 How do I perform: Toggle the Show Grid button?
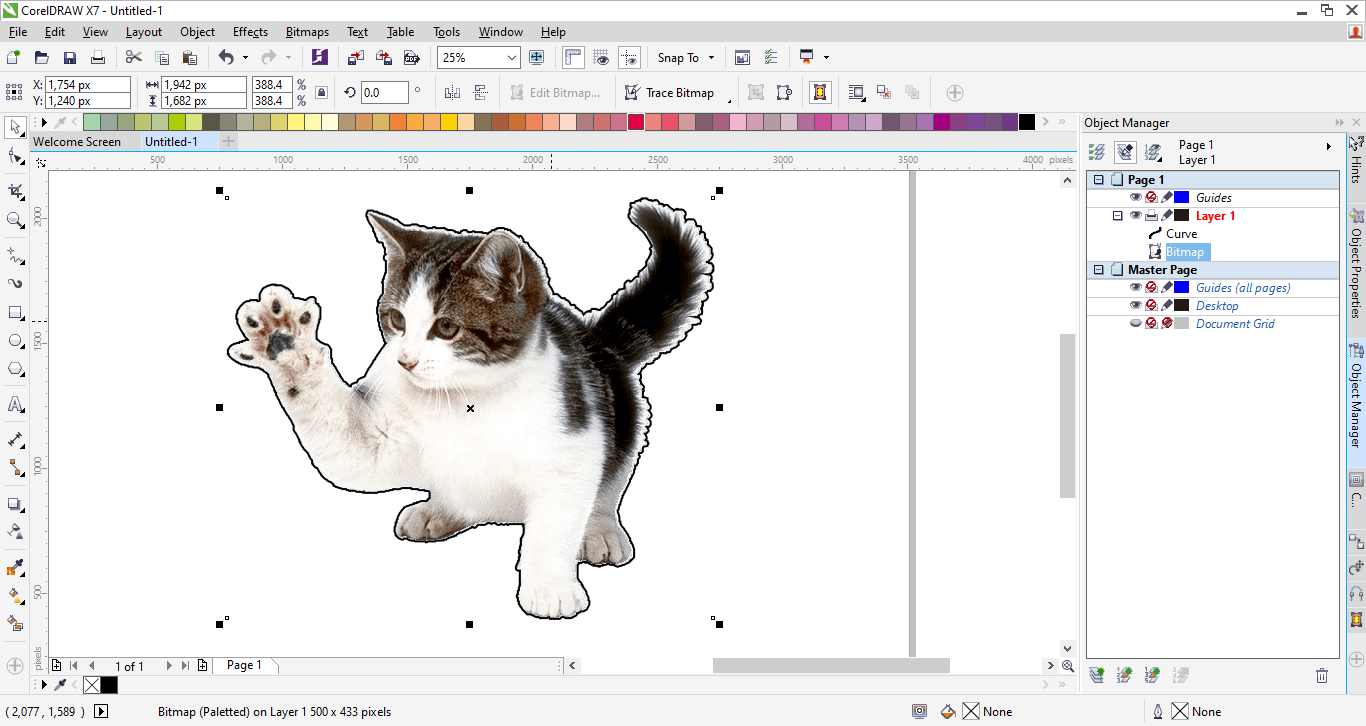[601, 58]
